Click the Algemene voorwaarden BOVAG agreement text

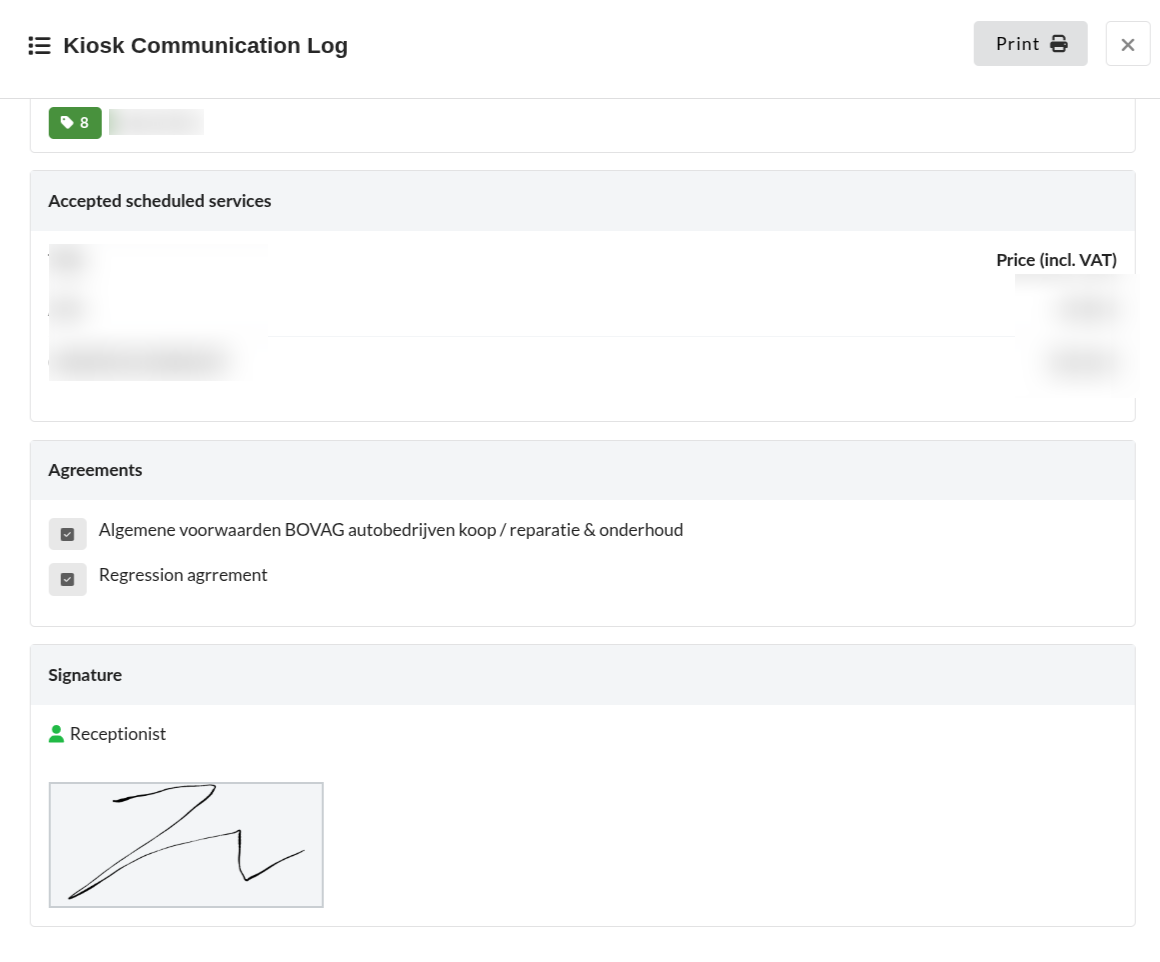390,530
